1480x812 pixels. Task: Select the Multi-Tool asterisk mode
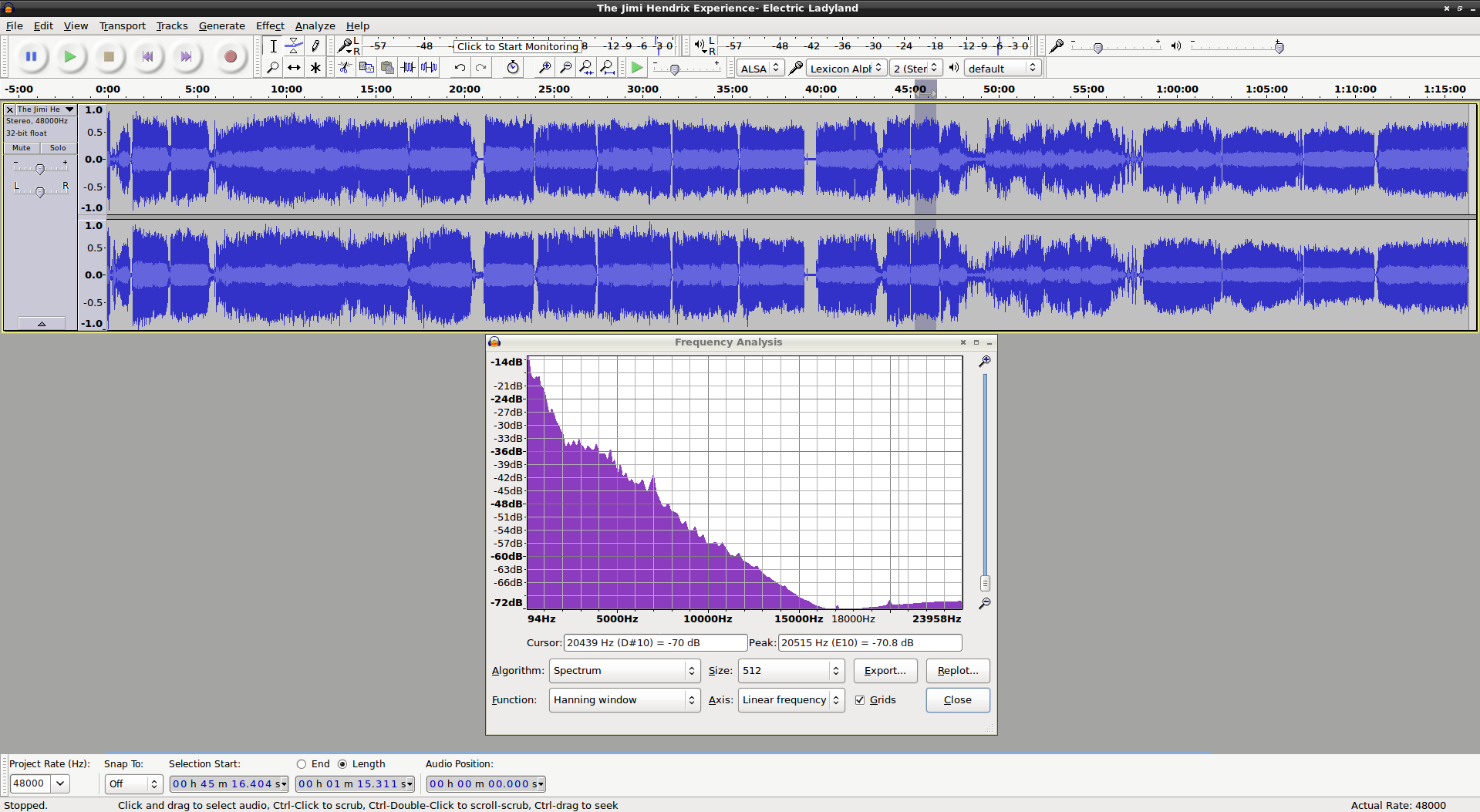315,68
